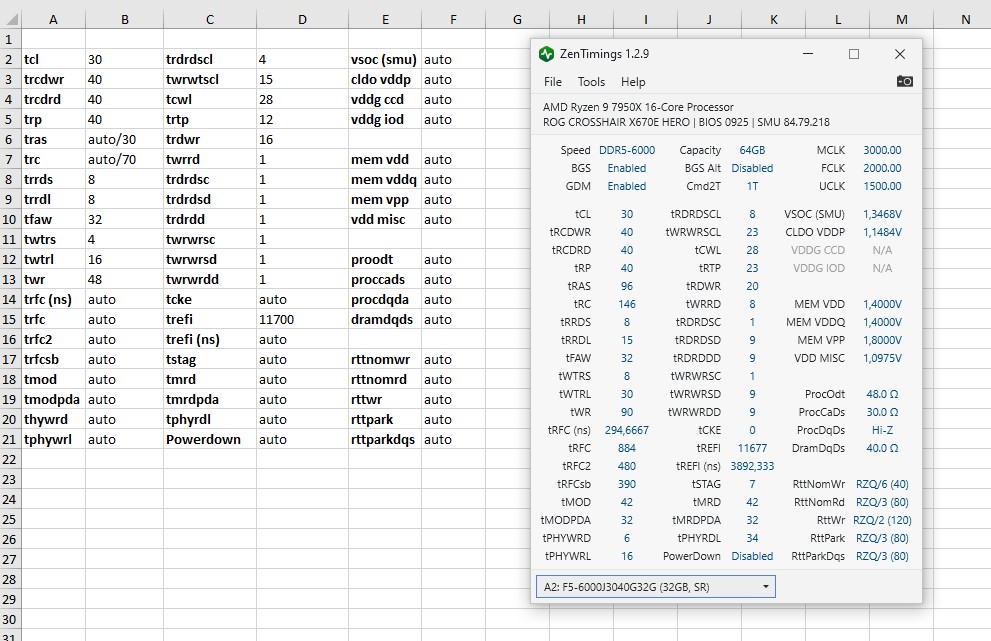Click the tRAS 96 value
Screen dimensions: 991x641
click(x=627, y=286)
